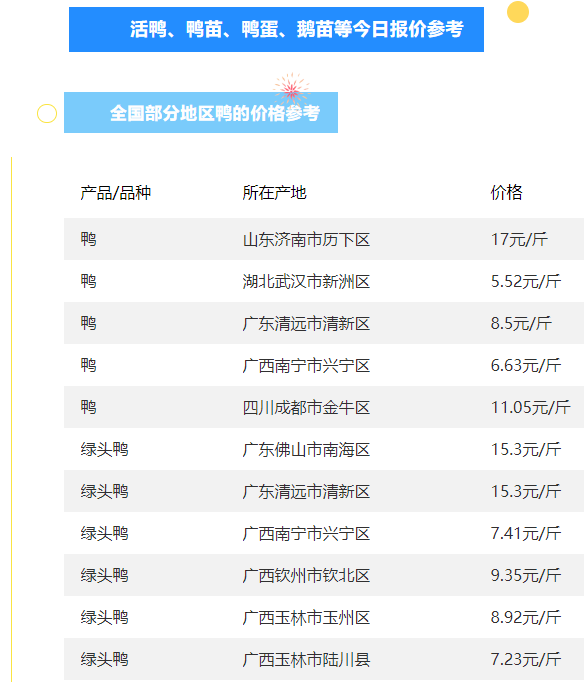Click the 9.35元/斤 price cell
584x682 pixels.
[526, 575]
